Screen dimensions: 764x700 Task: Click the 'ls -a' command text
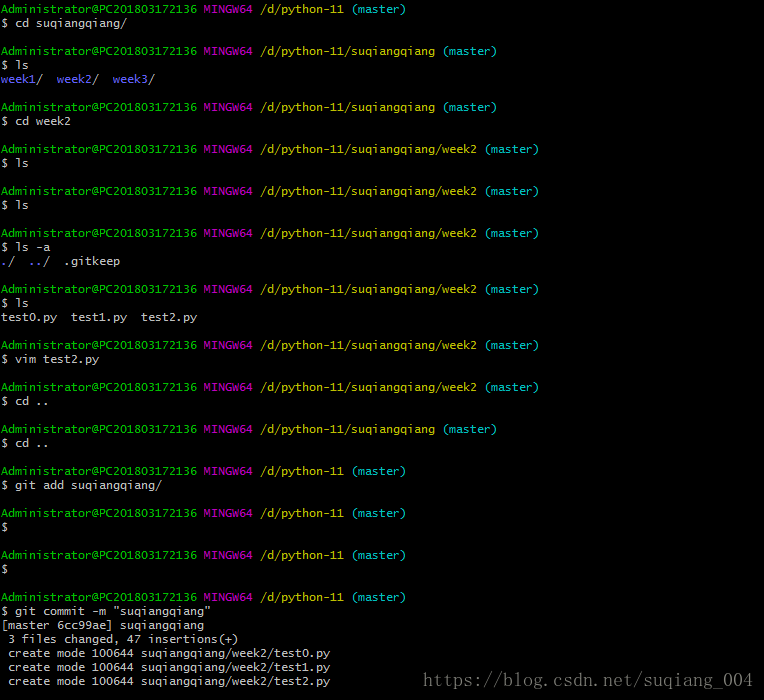click(33, 247)
